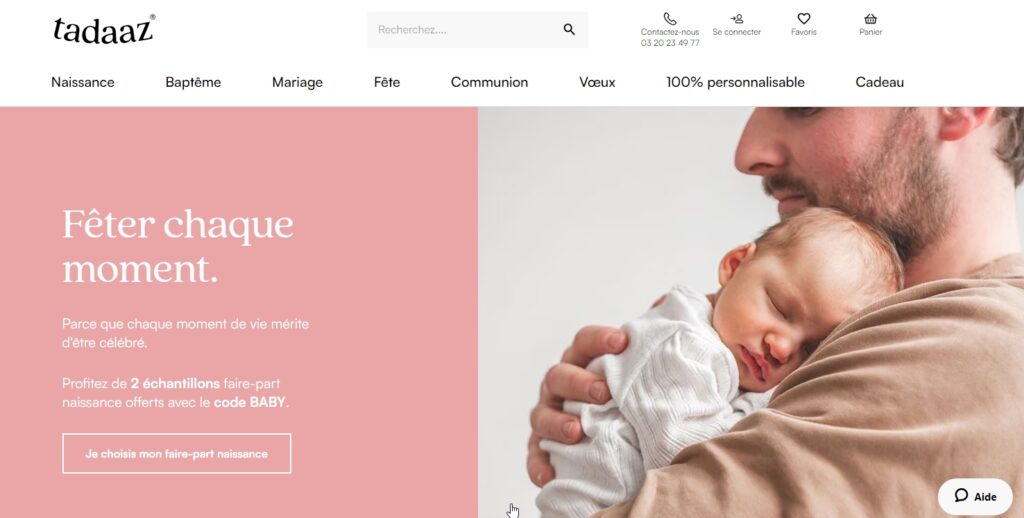Click 'Je choisis mon faire-part naissance' button
The height and width of the screenshot is (518, 1024).
click(x=176, y=453)
